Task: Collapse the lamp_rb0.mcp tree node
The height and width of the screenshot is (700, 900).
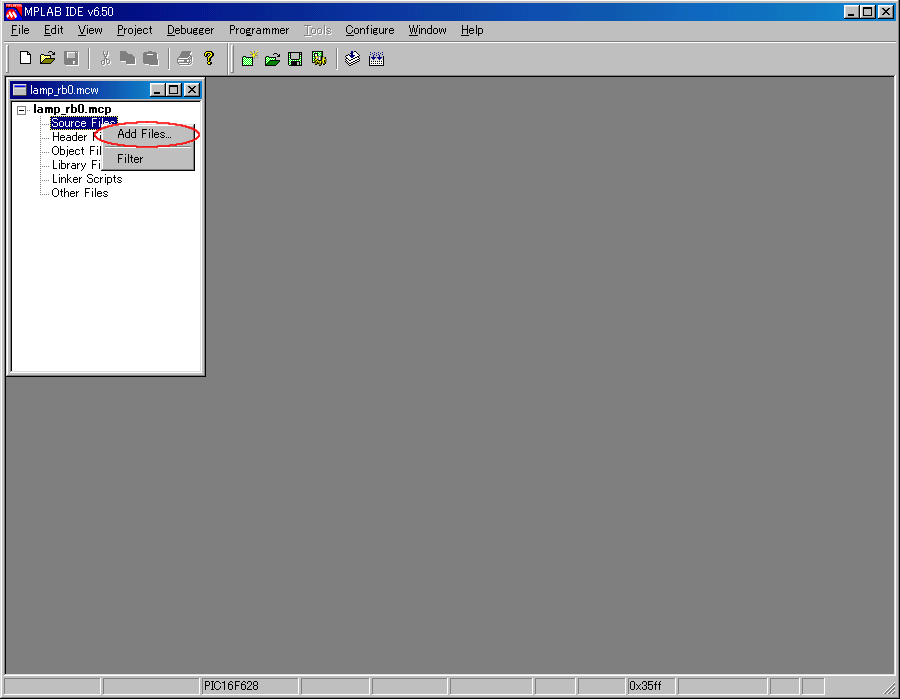Action: pos(21,110)
